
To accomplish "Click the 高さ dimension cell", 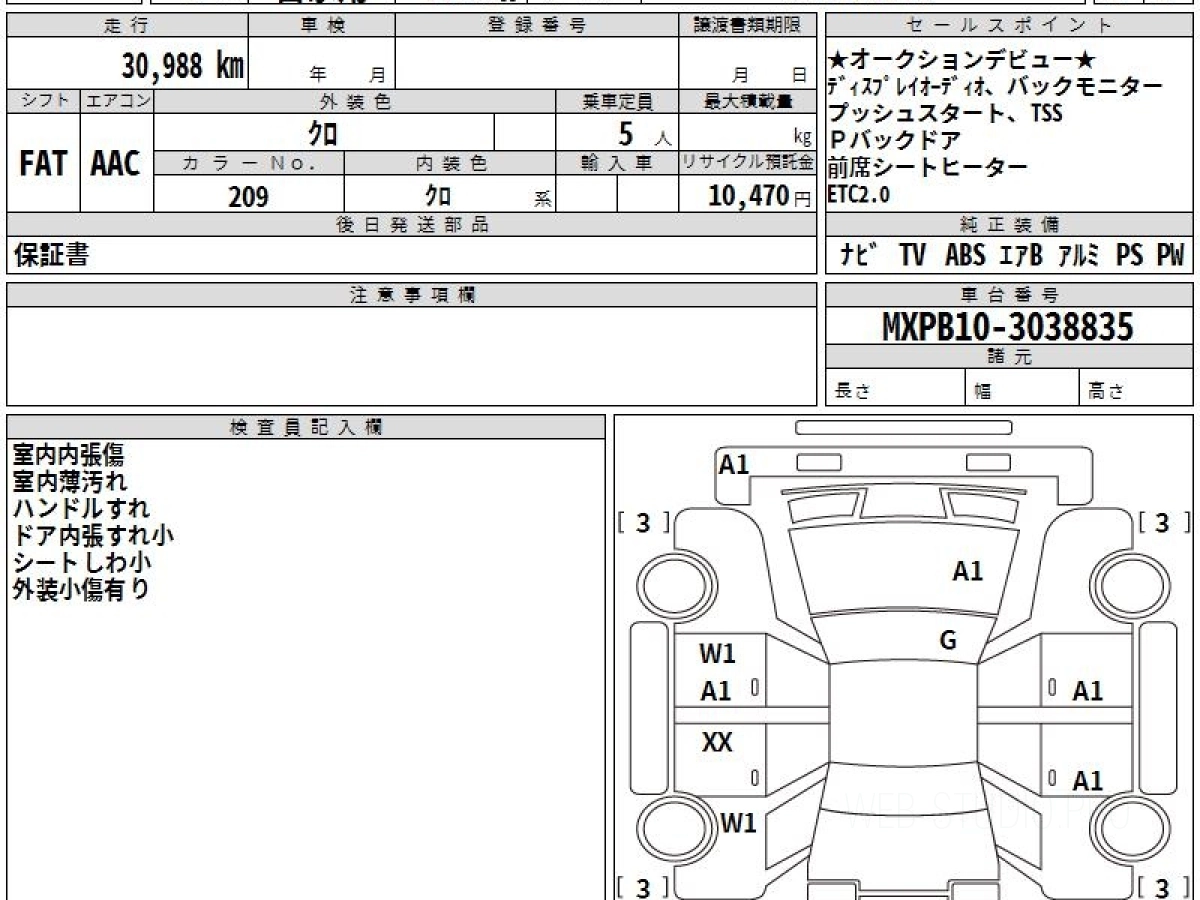I will [x=1136, y=388].
